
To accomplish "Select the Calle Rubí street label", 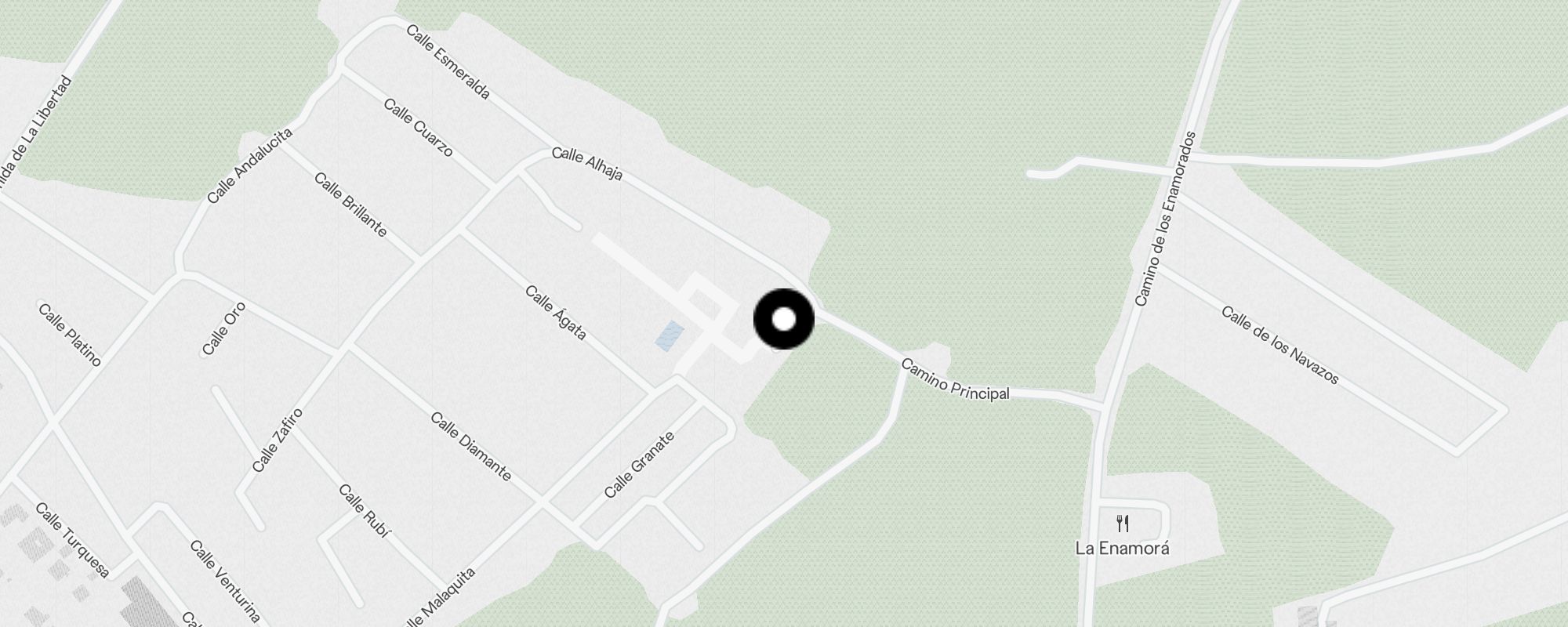I will [x=365, y=511].
